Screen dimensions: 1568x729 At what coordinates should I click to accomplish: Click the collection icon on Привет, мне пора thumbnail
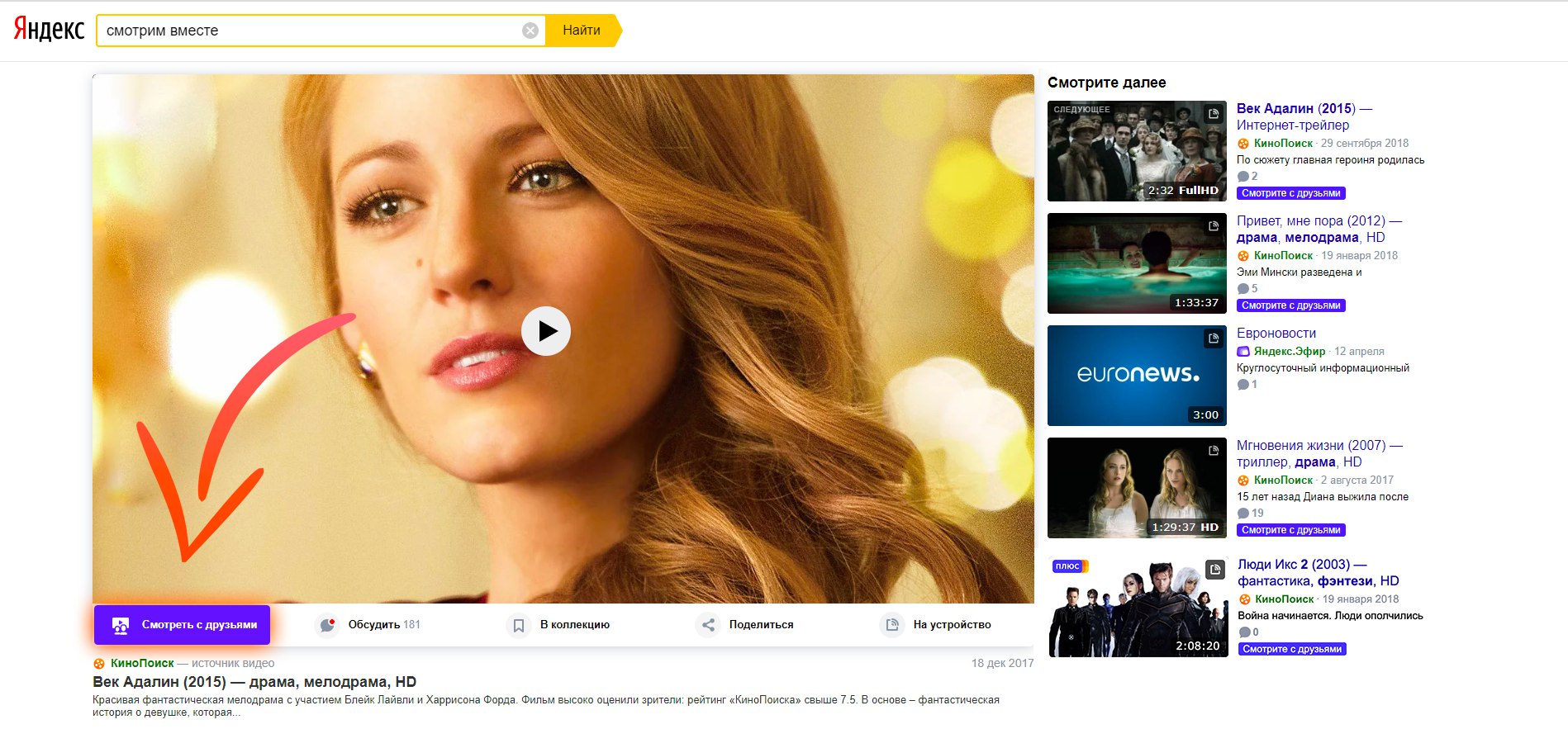click(1214, 226)
